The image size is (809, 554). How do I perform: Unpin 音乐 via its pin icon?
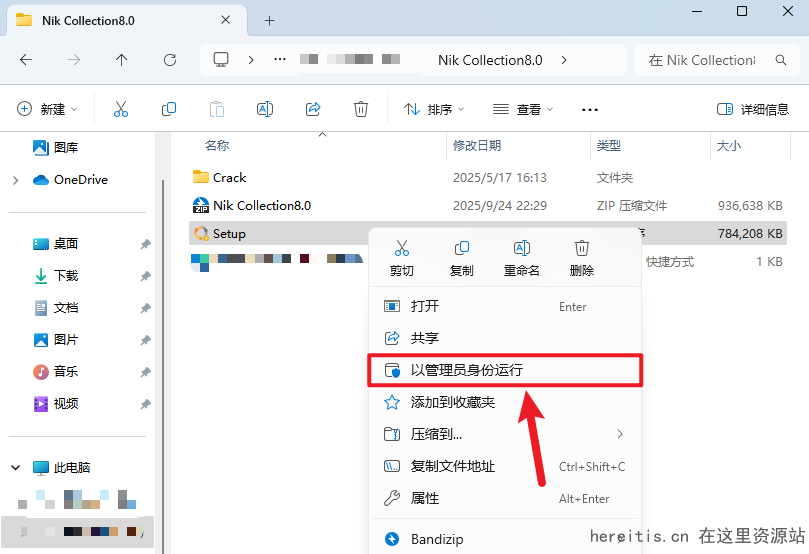145,372
